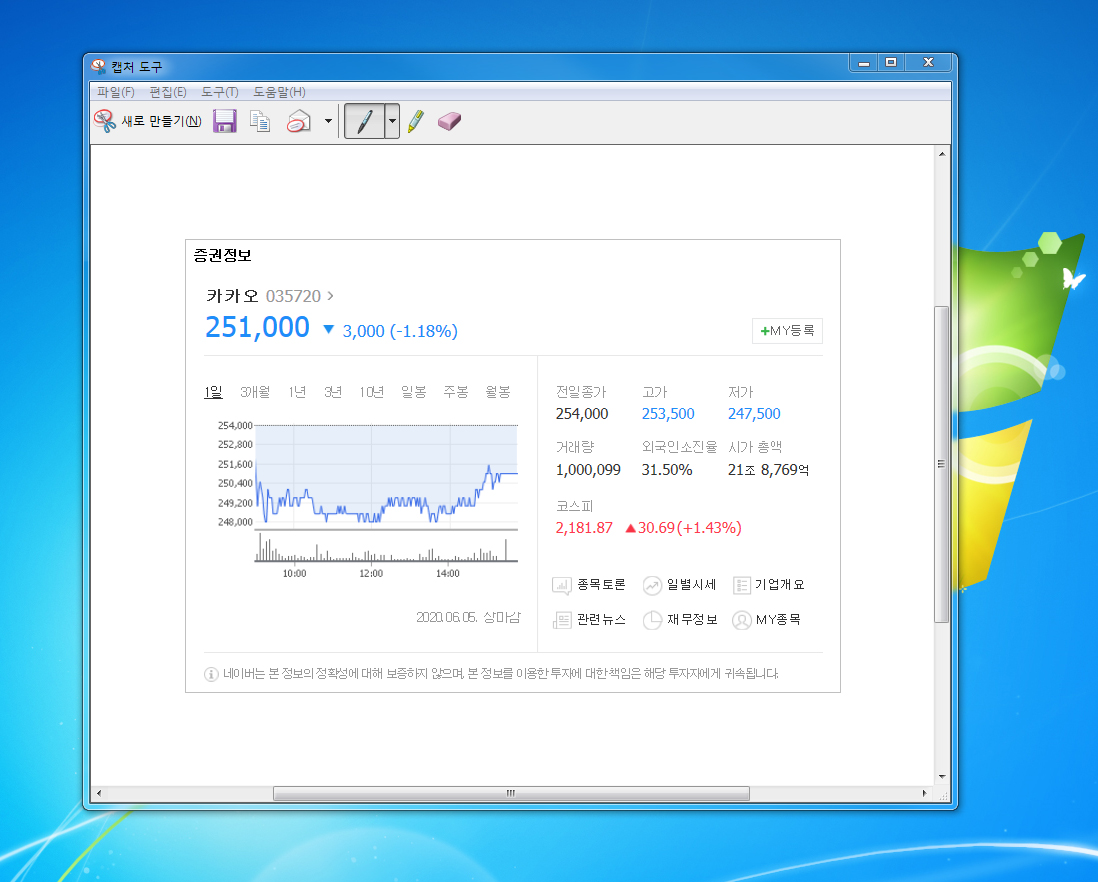Select the 3개월 chart tab
The height and width of the screenshot is (882, 1098).
[255, 392]
